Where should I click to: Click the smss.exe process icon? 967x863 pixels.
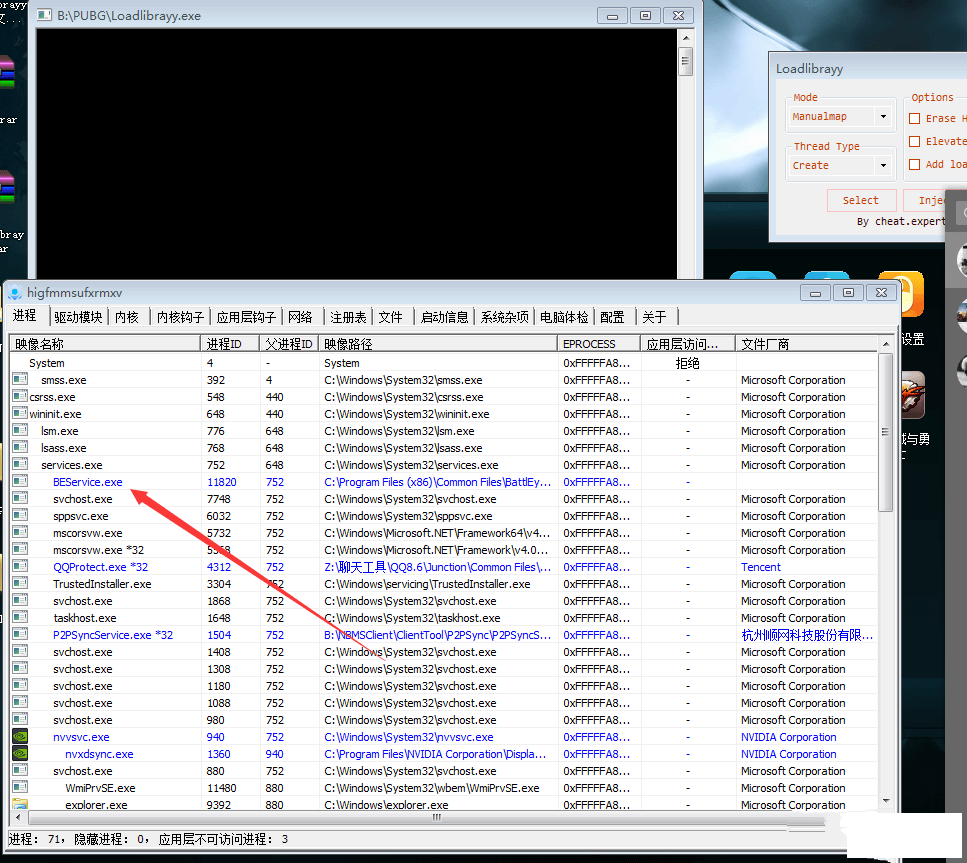20,379
